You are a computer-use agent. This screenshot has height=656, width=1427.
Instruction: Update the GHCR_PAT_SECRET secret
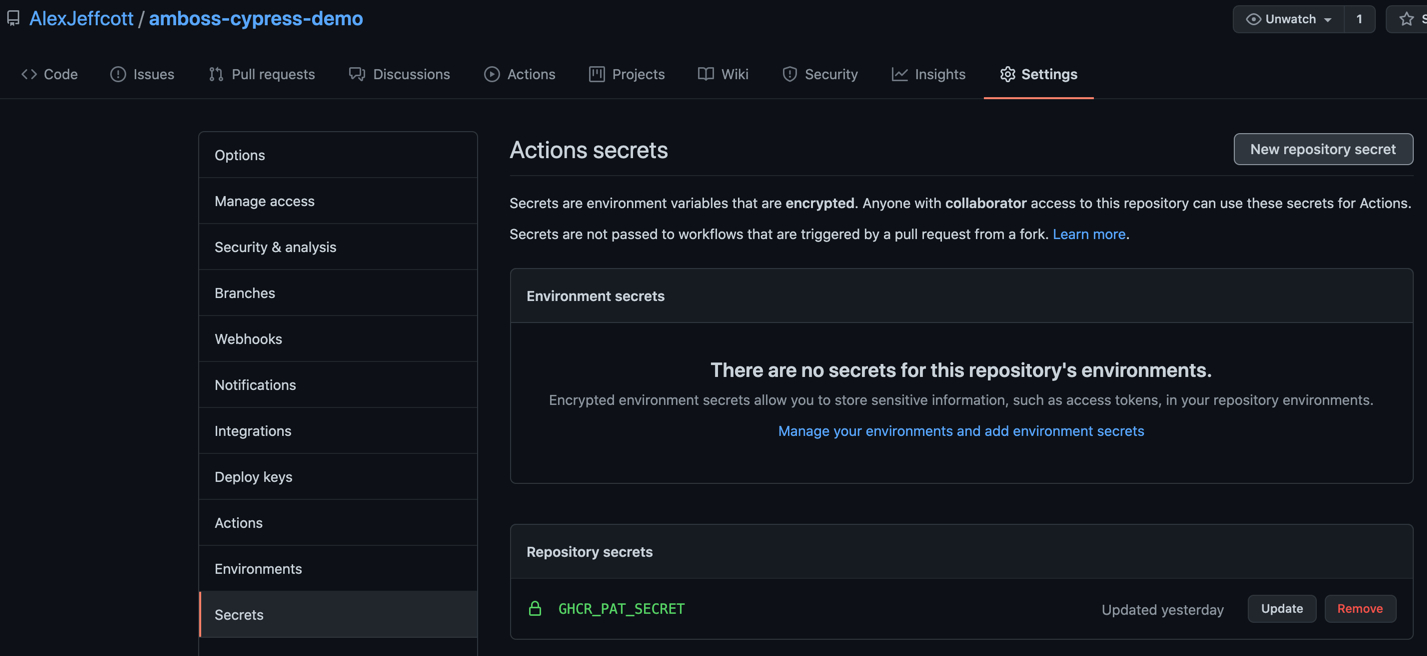(1282, 608)
